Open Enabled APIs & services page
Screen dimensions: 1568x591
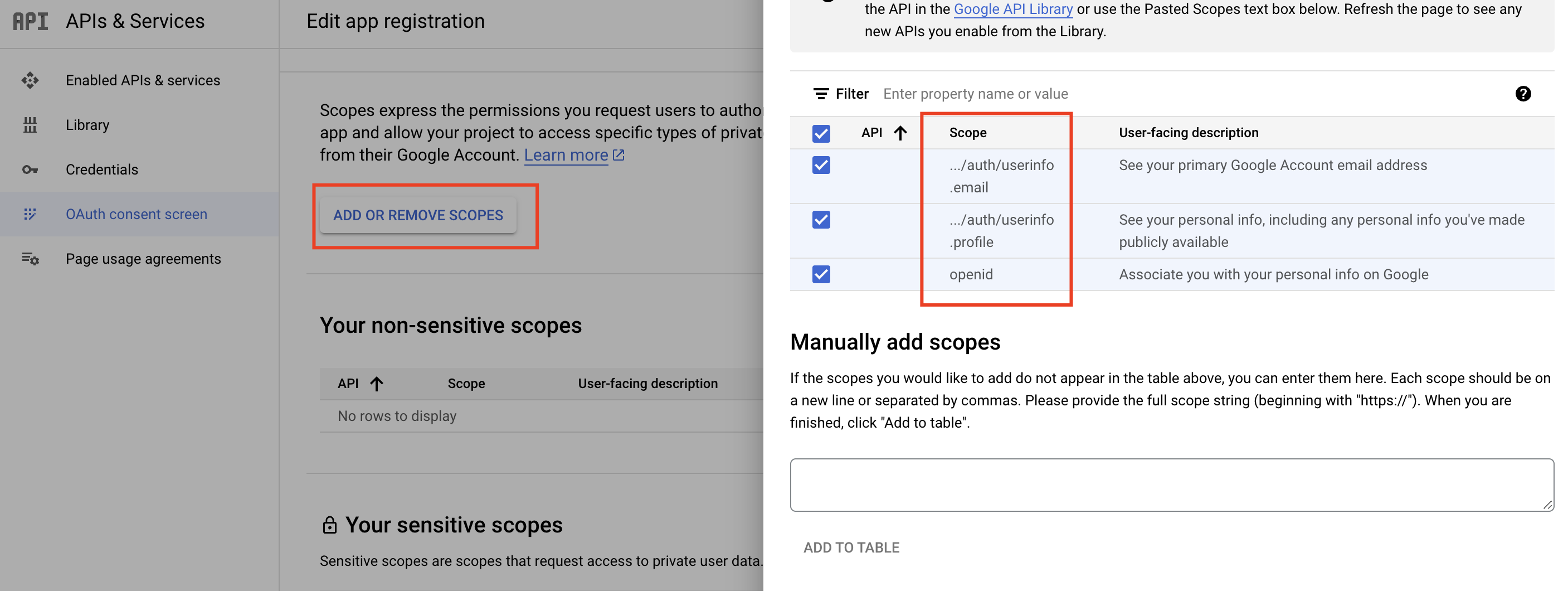pyautogui.click(x=143, y=80)
